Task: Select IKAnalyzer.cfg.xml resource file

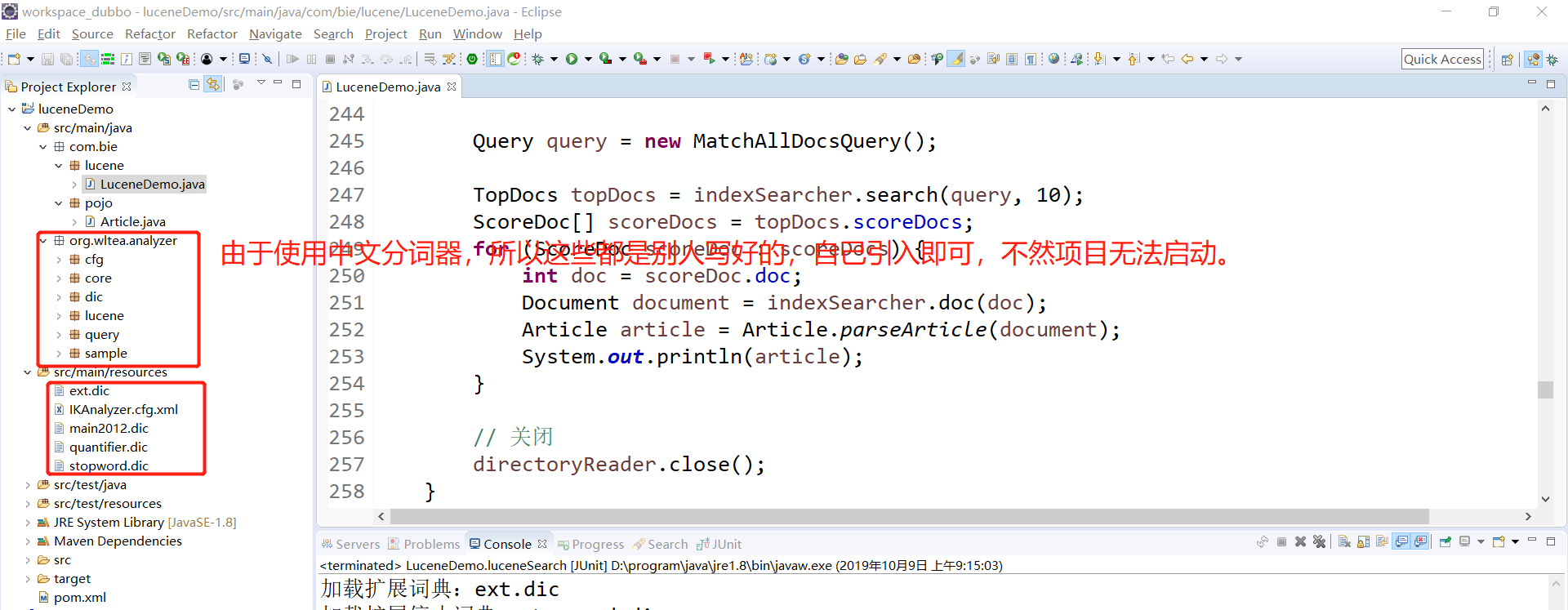Action: click(x=123, y=409)
